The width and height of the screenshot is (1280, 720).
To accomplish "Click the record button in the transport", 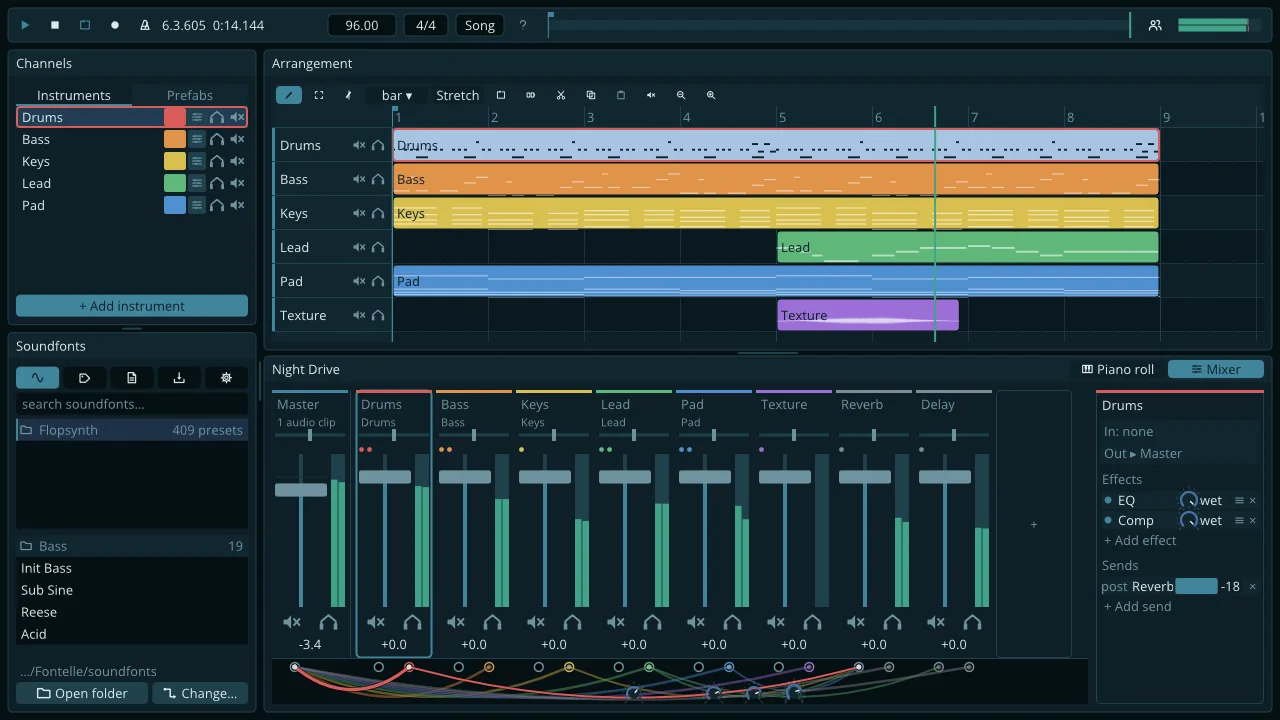I will pos(115,25).
